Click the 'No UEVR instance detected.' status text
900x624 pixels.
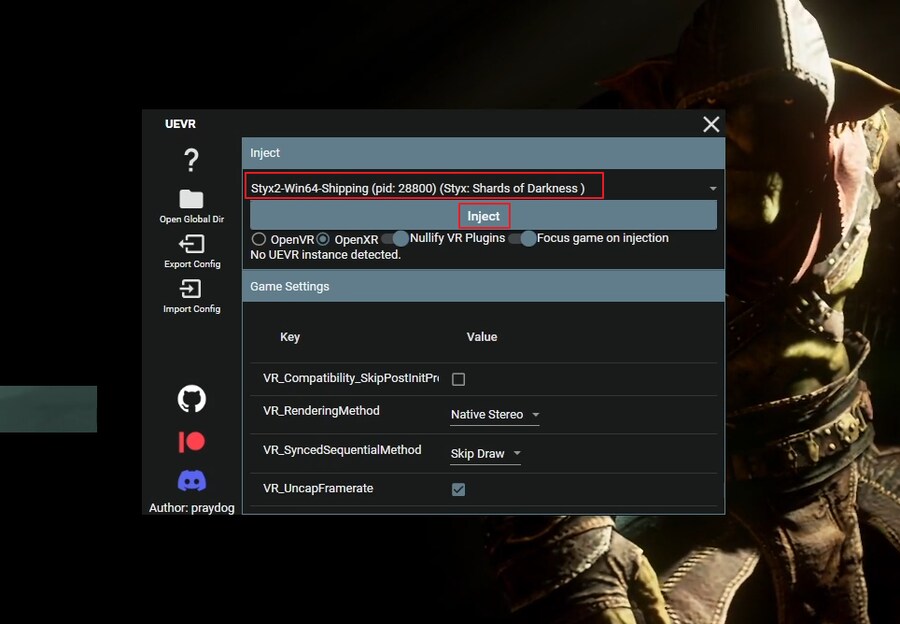tap(325, 255)
